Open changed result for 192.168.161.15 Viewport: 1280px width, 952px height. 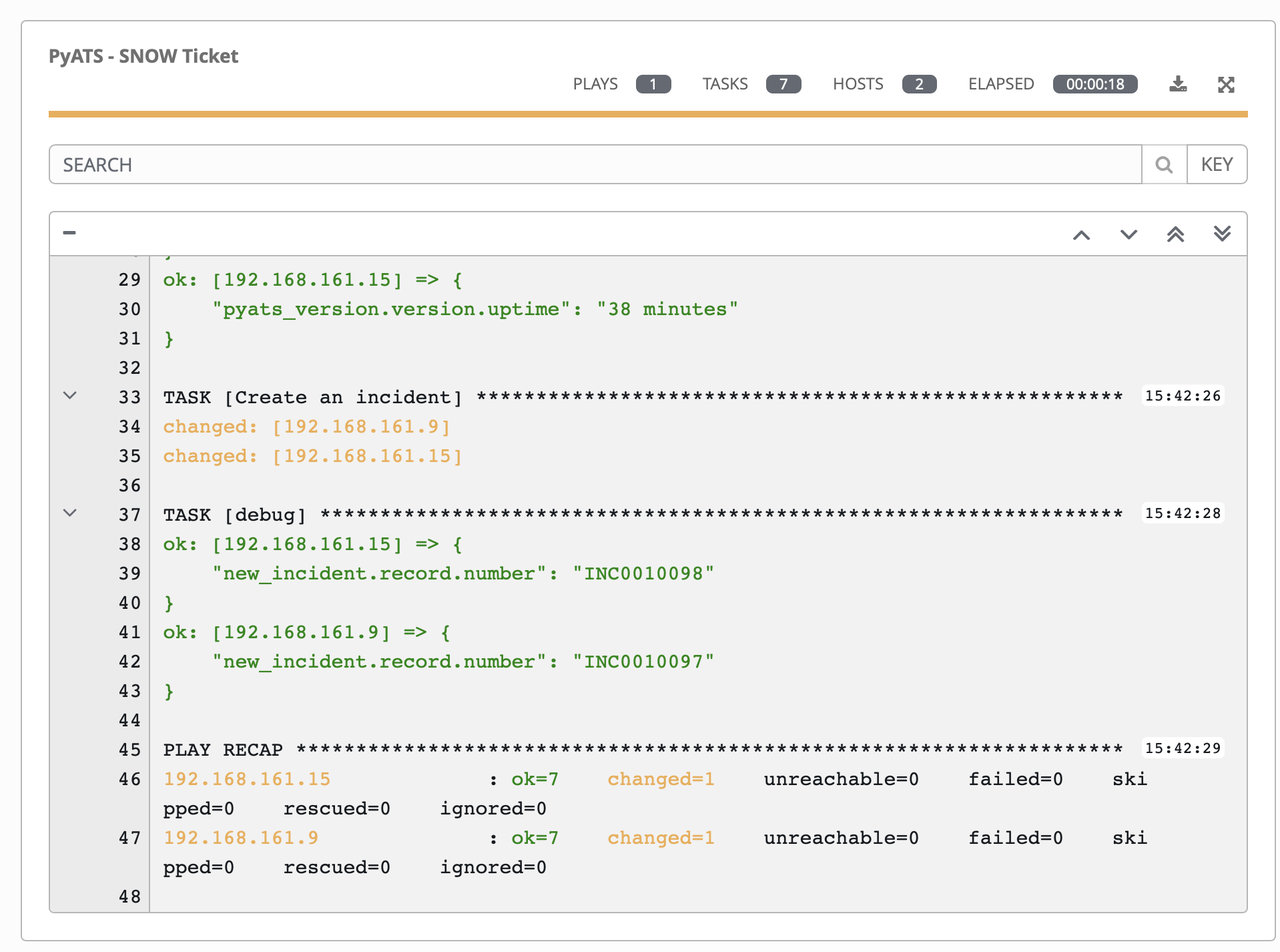312,457
